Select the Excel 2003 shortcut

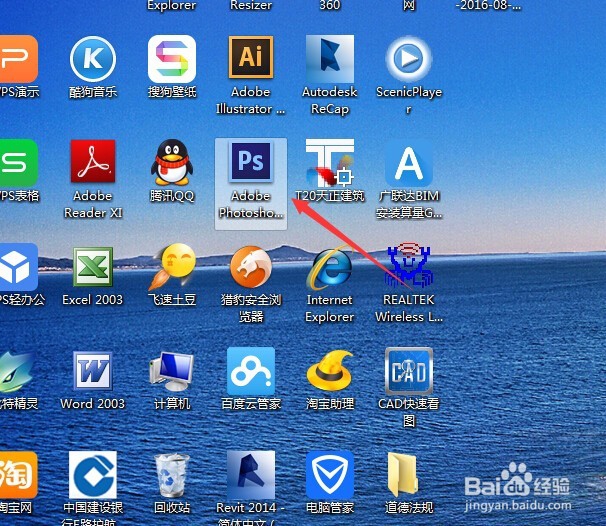93,267
